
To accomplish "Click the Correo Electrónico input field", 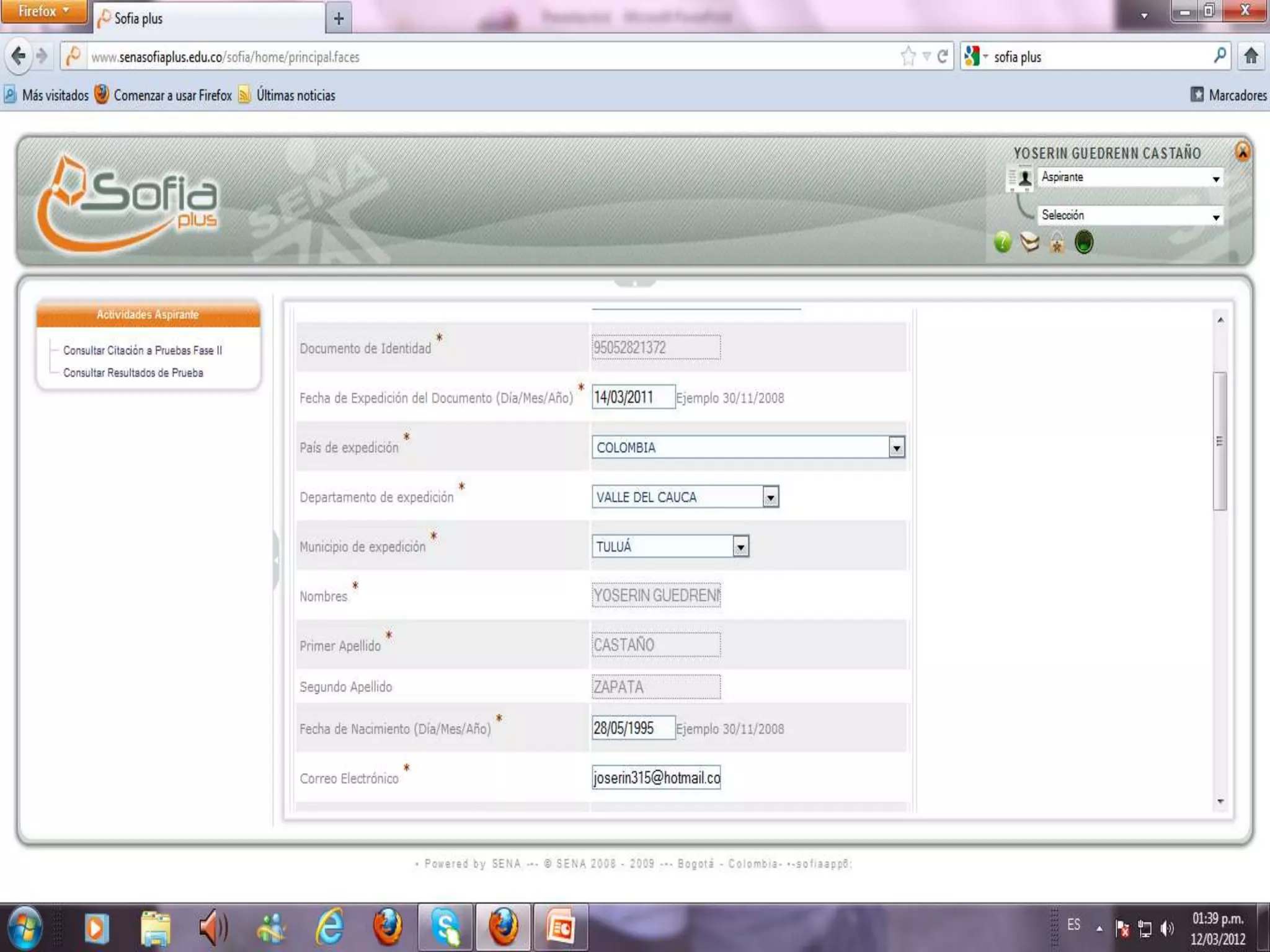I will point(655,777).
